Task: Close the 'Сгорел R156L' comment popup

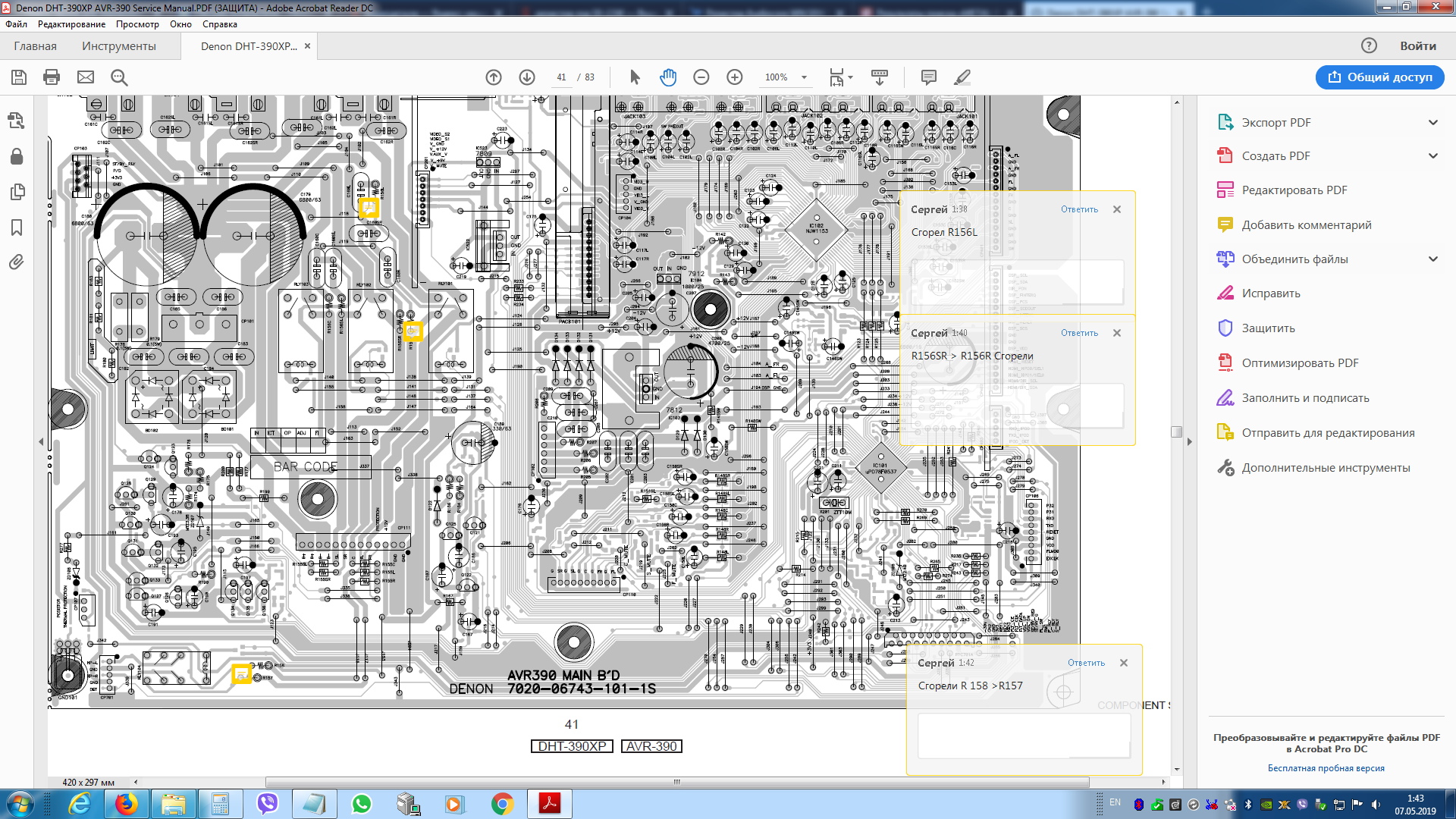Action: click(1117, 209)
